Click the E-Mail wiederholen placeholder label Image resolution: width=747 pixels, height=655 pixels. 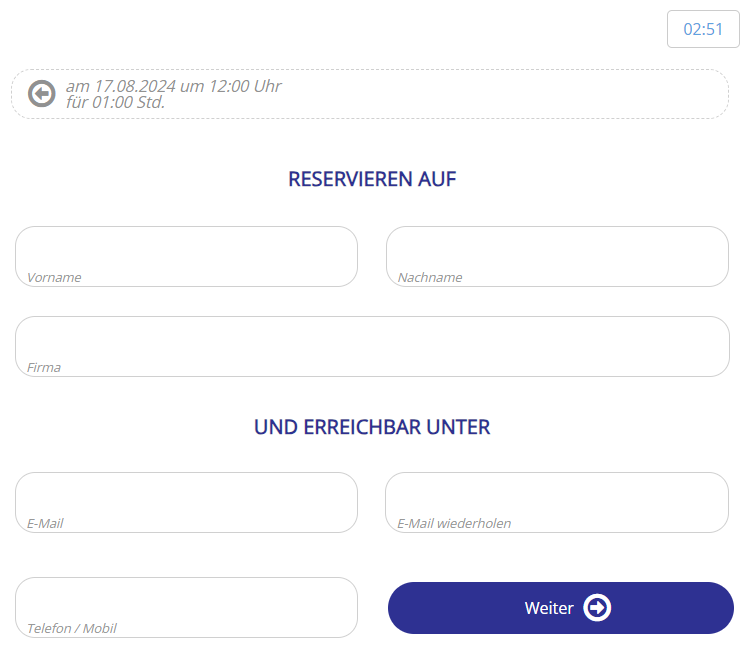454,523
